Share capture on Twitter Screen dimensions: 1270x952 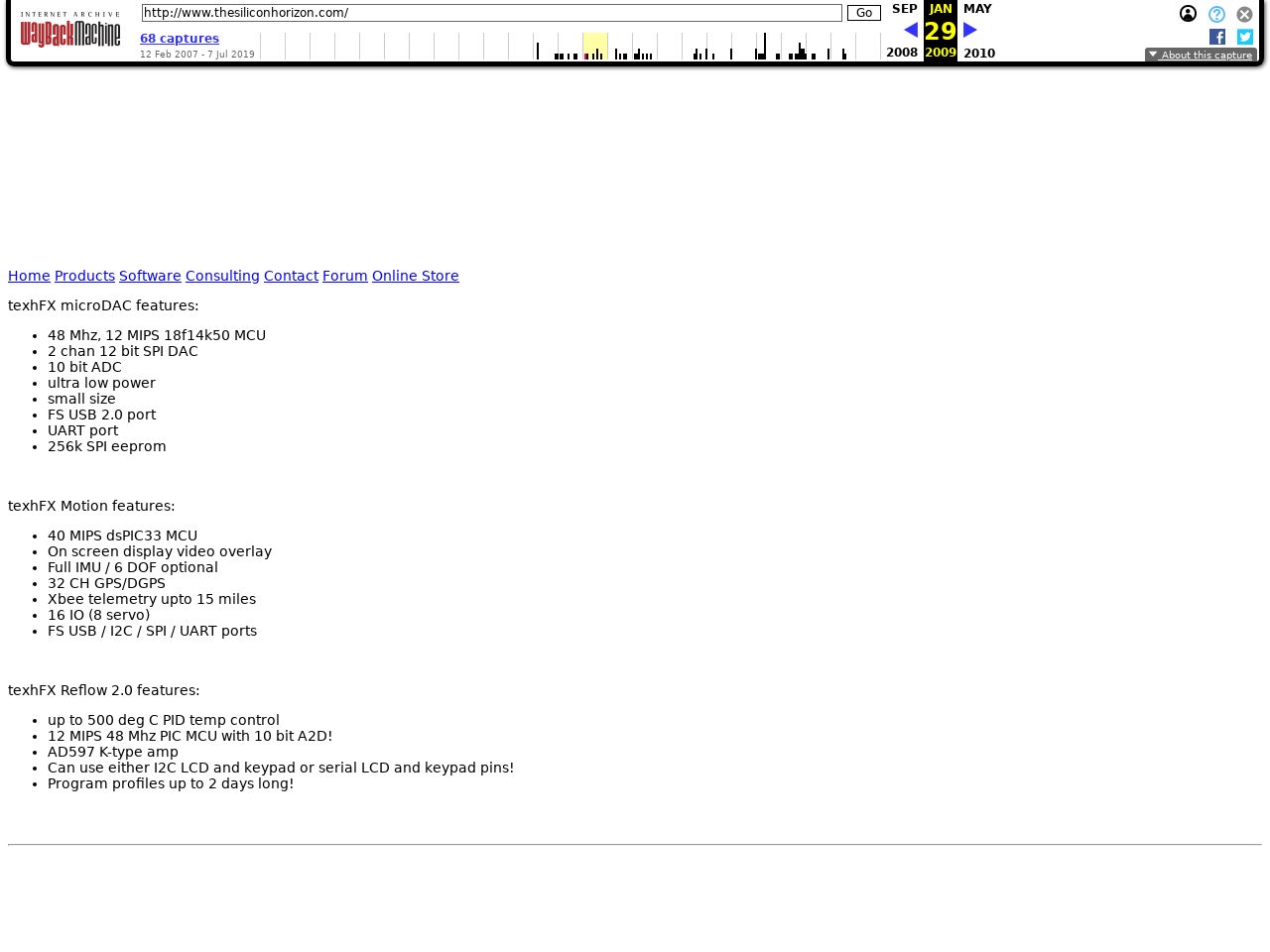[x=1245, y=37]
